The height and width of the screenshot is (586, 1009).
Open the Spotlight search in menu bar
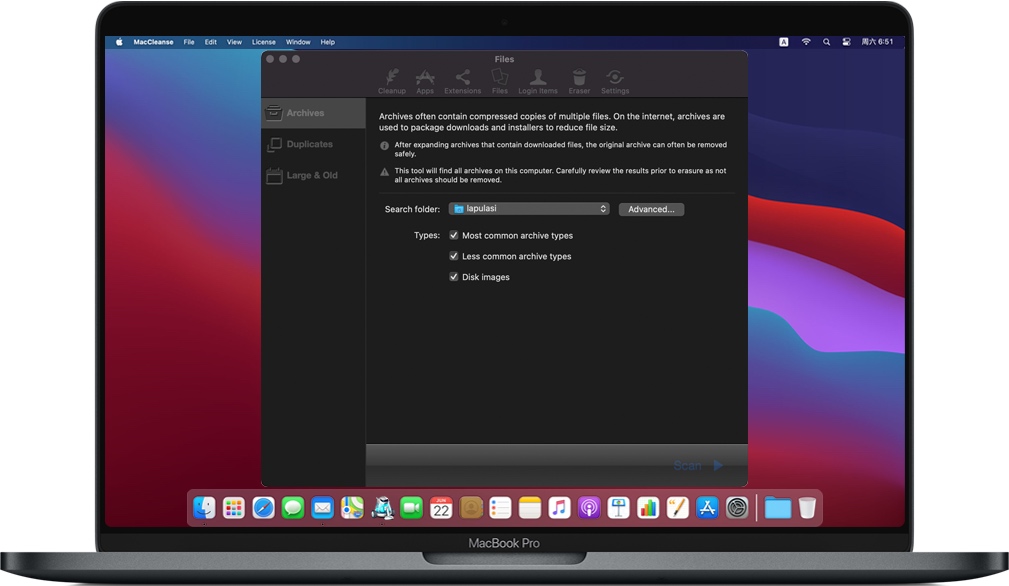(826, 42)
